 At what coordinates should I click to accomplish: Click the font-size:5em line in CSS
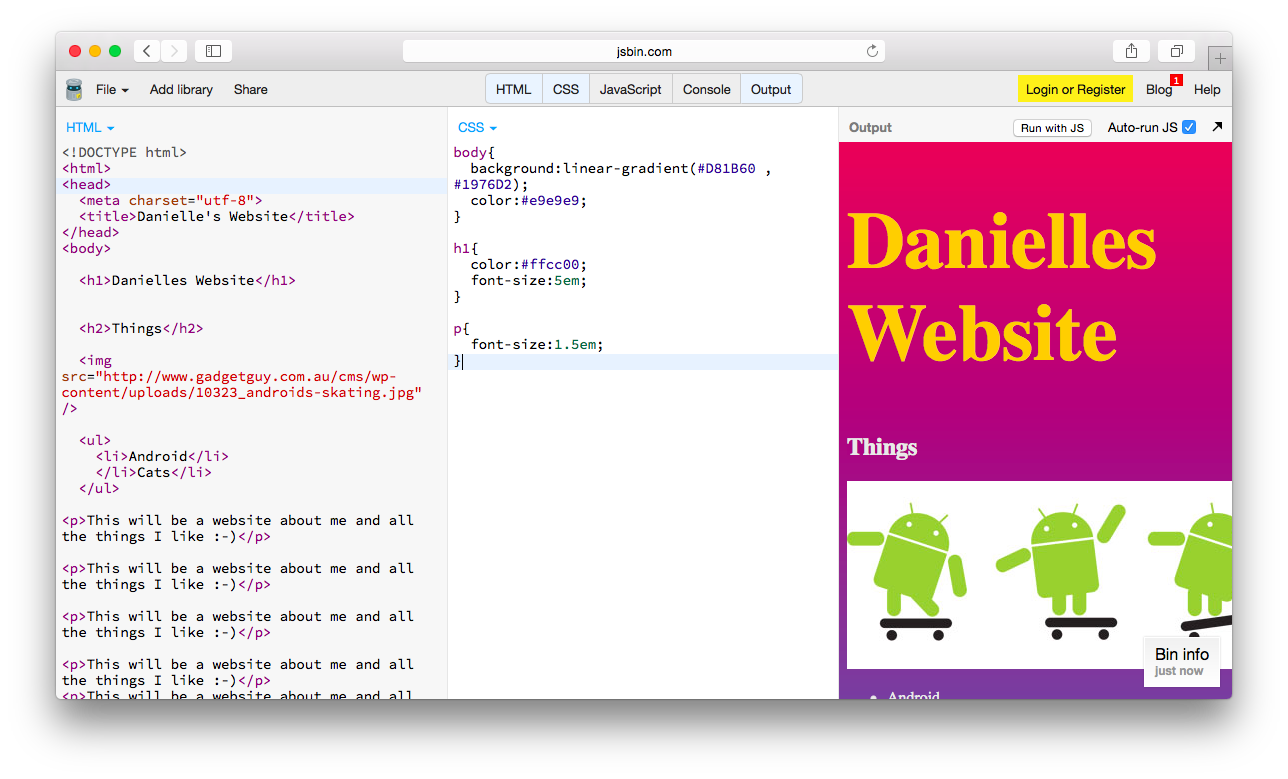tap(529, 280)
